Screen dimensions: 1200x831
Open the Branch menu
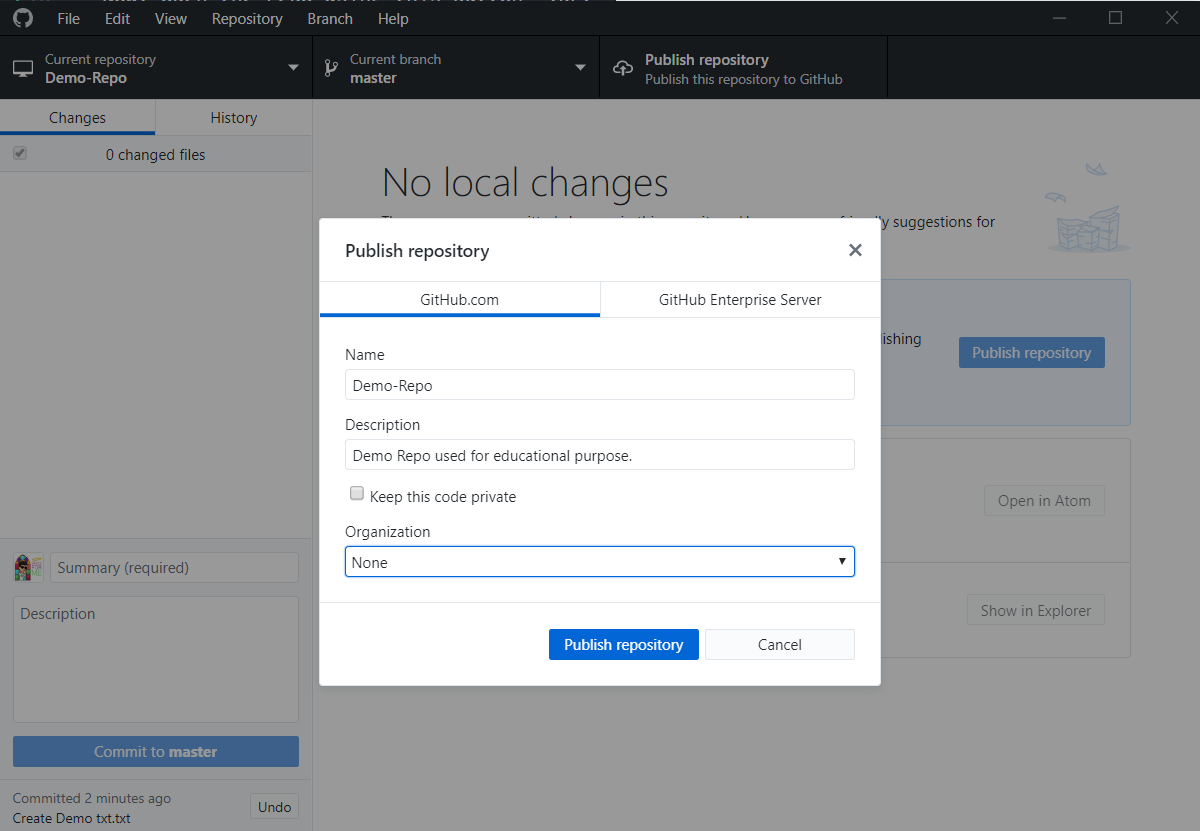point(330,18)
